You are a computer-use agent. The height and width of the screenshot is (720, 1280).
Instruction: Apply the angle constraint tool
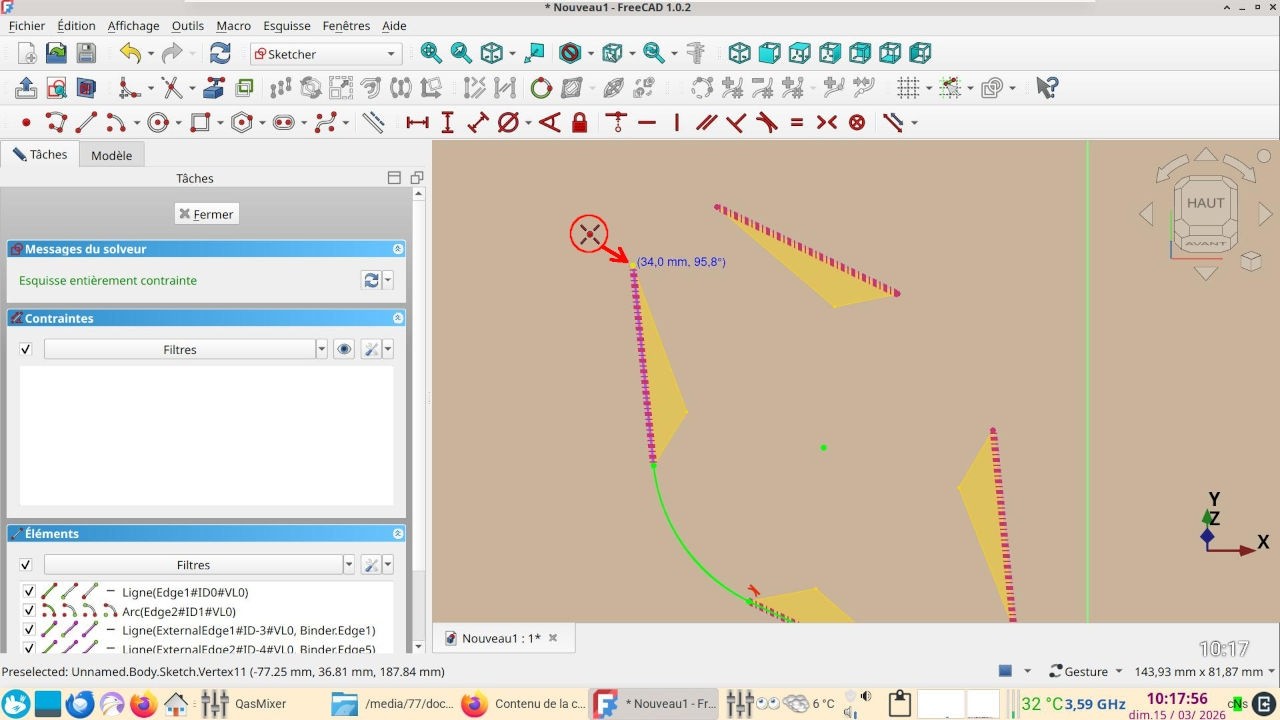pyautogui.click(x=549, y=123)
